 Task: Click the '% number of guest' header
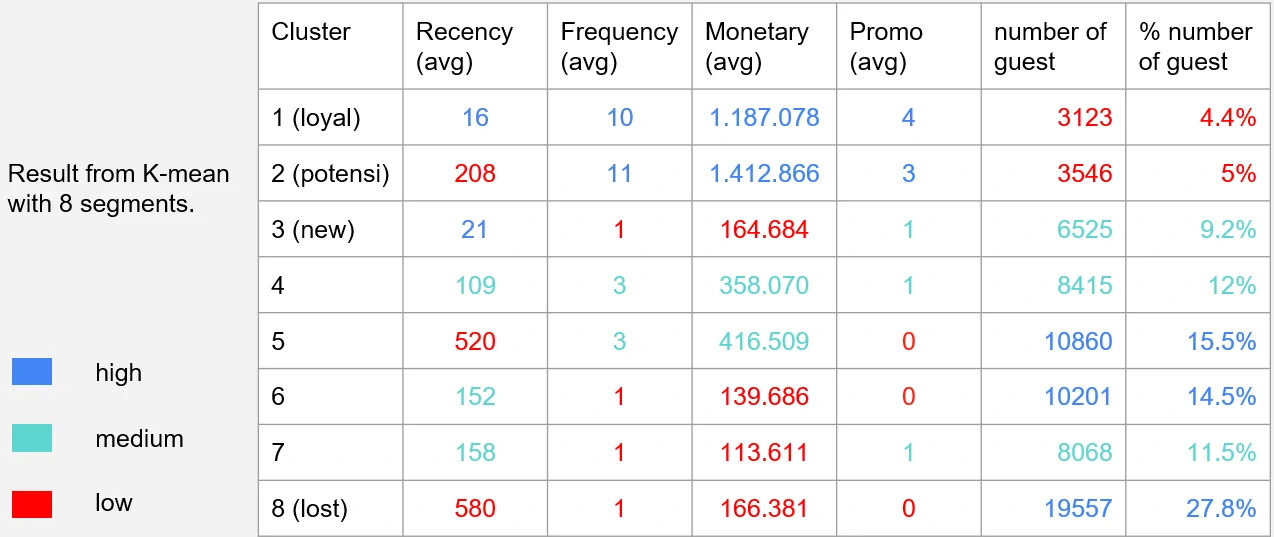[x=1195, y=46]
